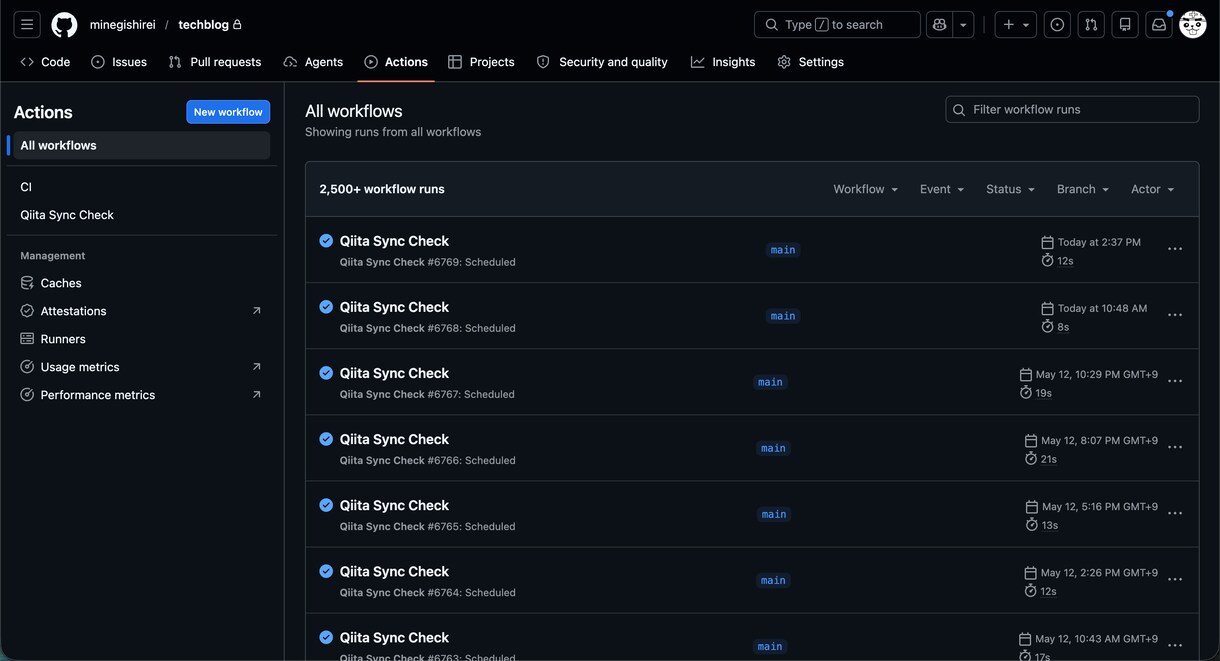Image resolution: width=1220 pixels, height=661 pixels.
Task: Open the Actor filter dropdown
Action: pos(1152,189)
